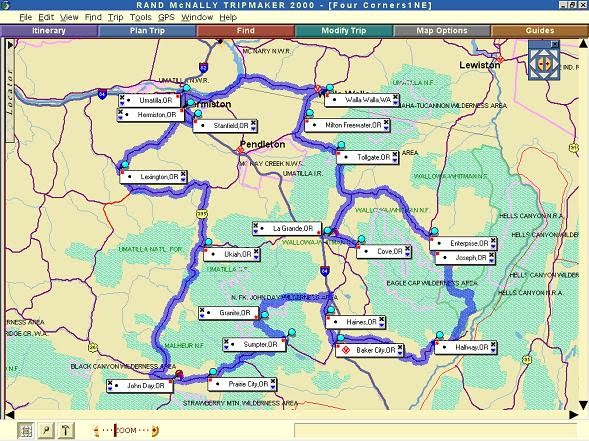The height and width of the screenshot is (441, 589).
Task: Remove the Joseph,OR stop label
Action: (491, 255)
